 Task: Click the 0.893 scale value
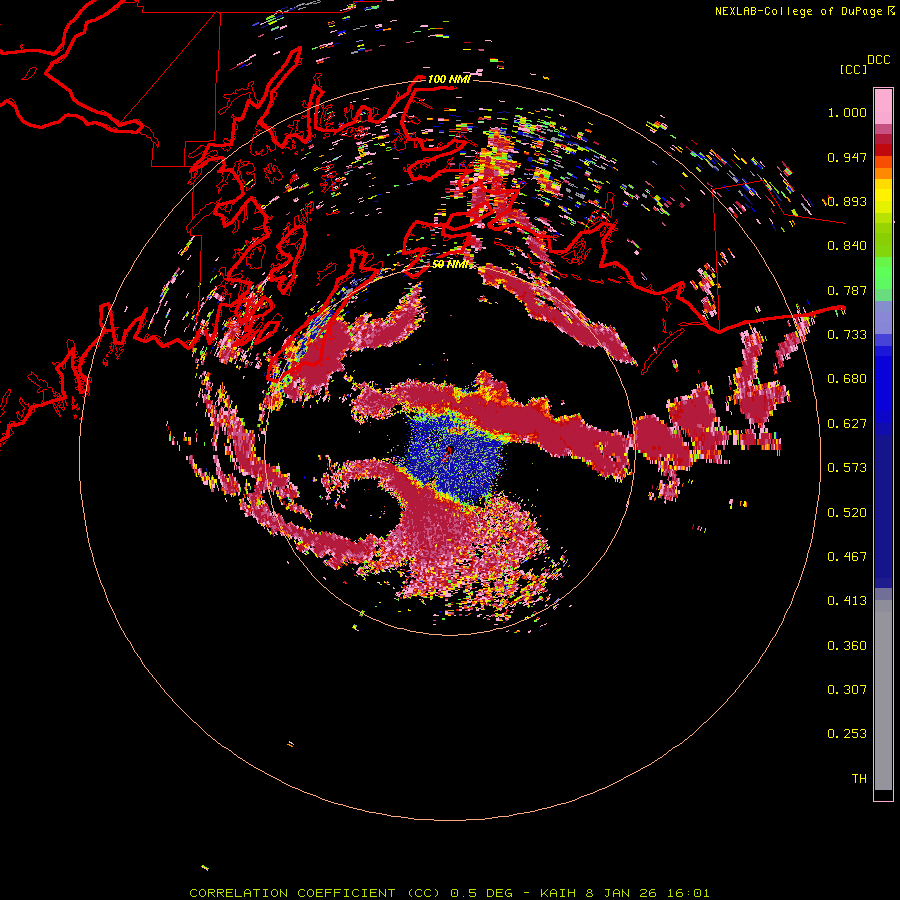[x=847, y=201]
